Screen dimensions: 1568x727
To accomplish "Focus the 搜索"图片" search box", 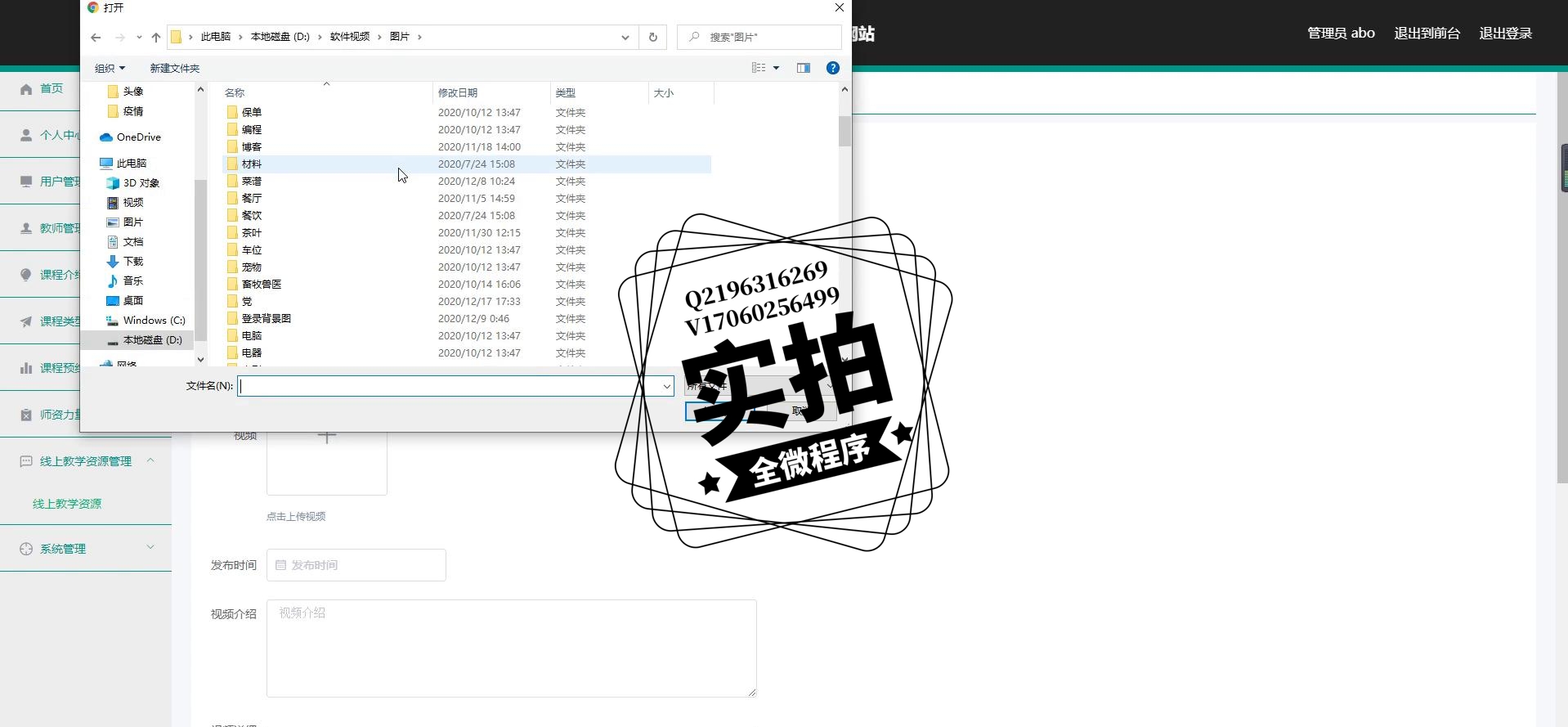I will click(759, 38).
